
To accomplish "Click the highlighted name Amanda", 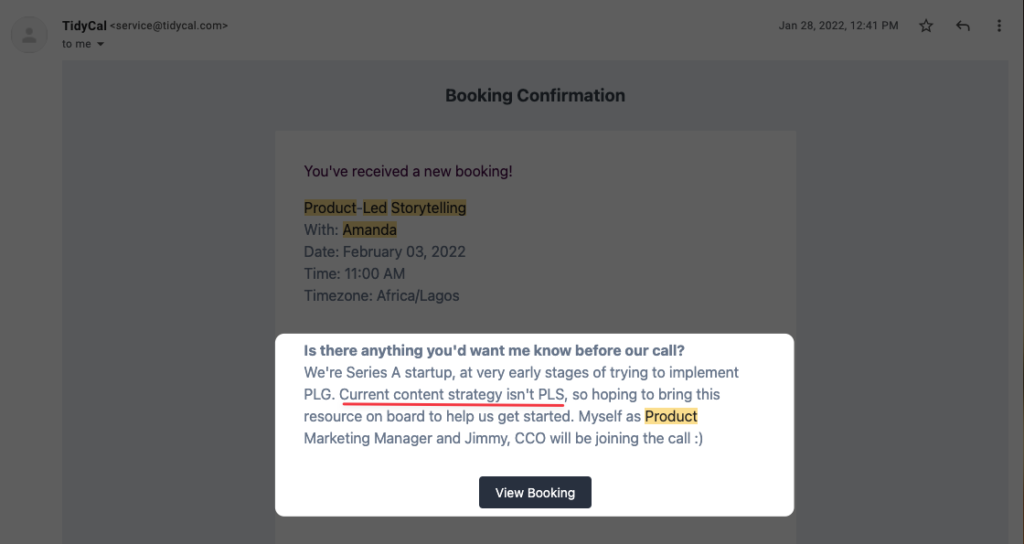I will (x=370, y=230).
